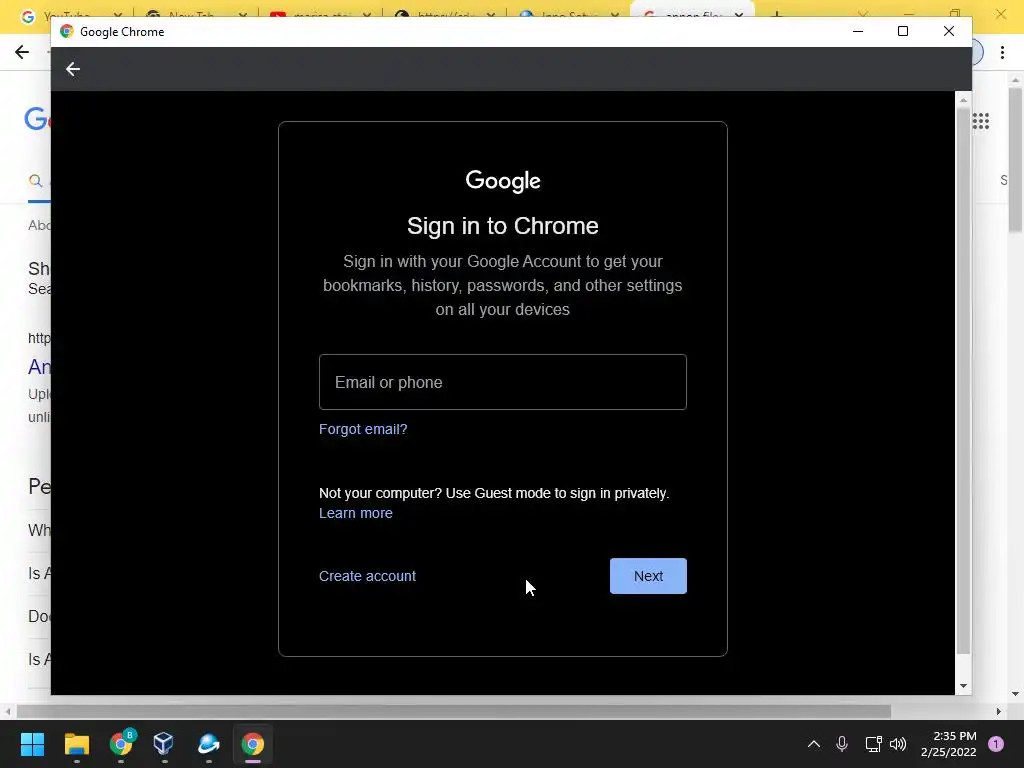Close the Google Chrome sign-in window
Viewport: 1024px width, 768px height.
click(x=949, y=31)
